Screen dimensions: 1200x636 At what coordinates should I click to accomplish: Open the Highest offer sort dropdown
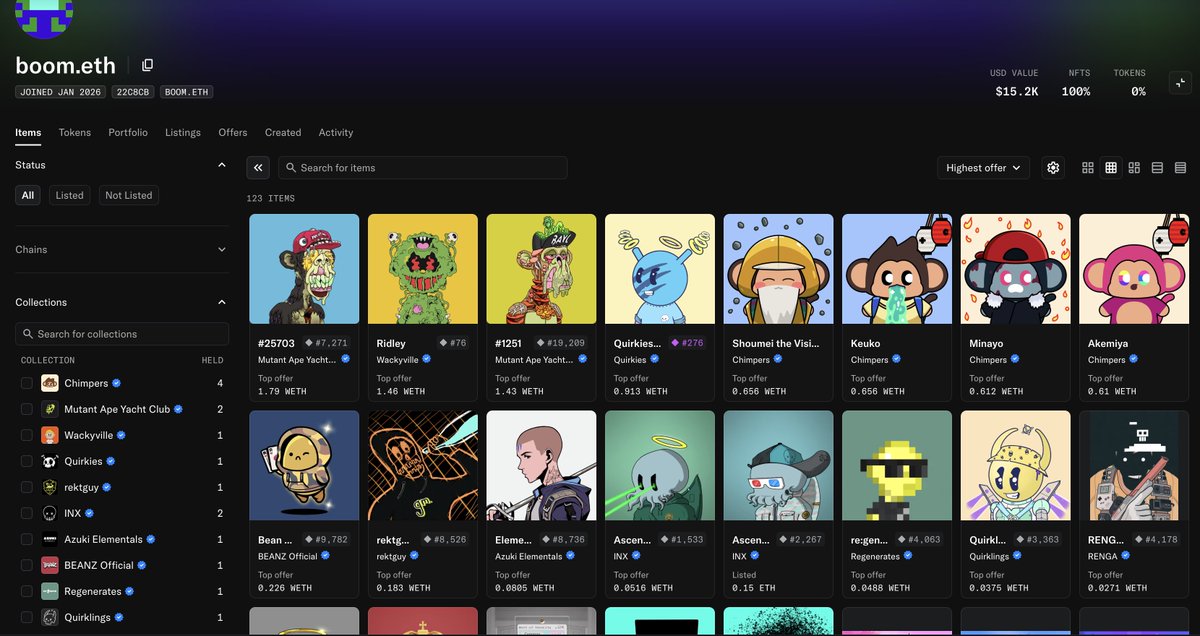tap(983, 168)
